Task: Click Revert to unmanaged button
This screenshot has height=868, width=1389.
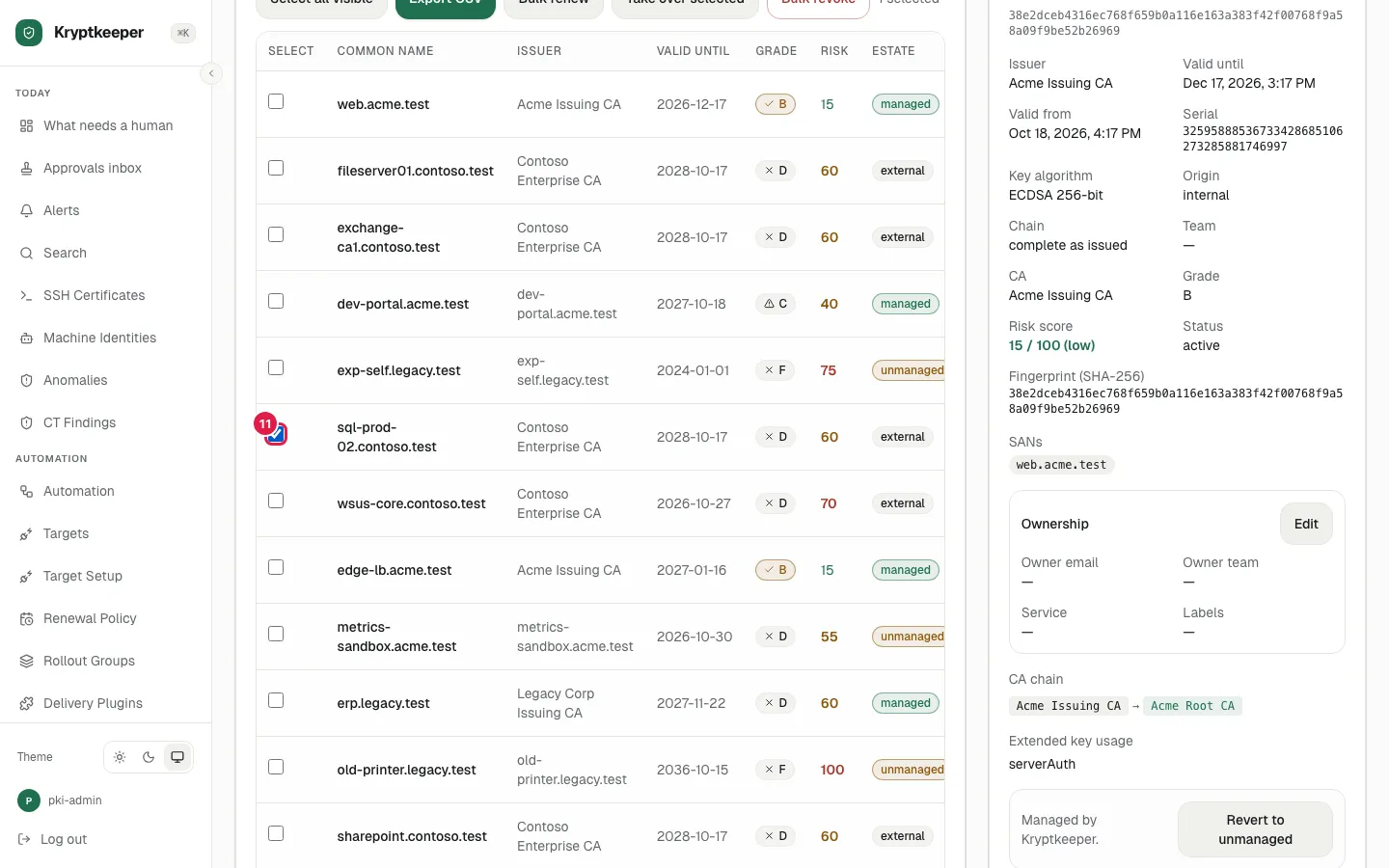Action: [x=1255, y=829]
